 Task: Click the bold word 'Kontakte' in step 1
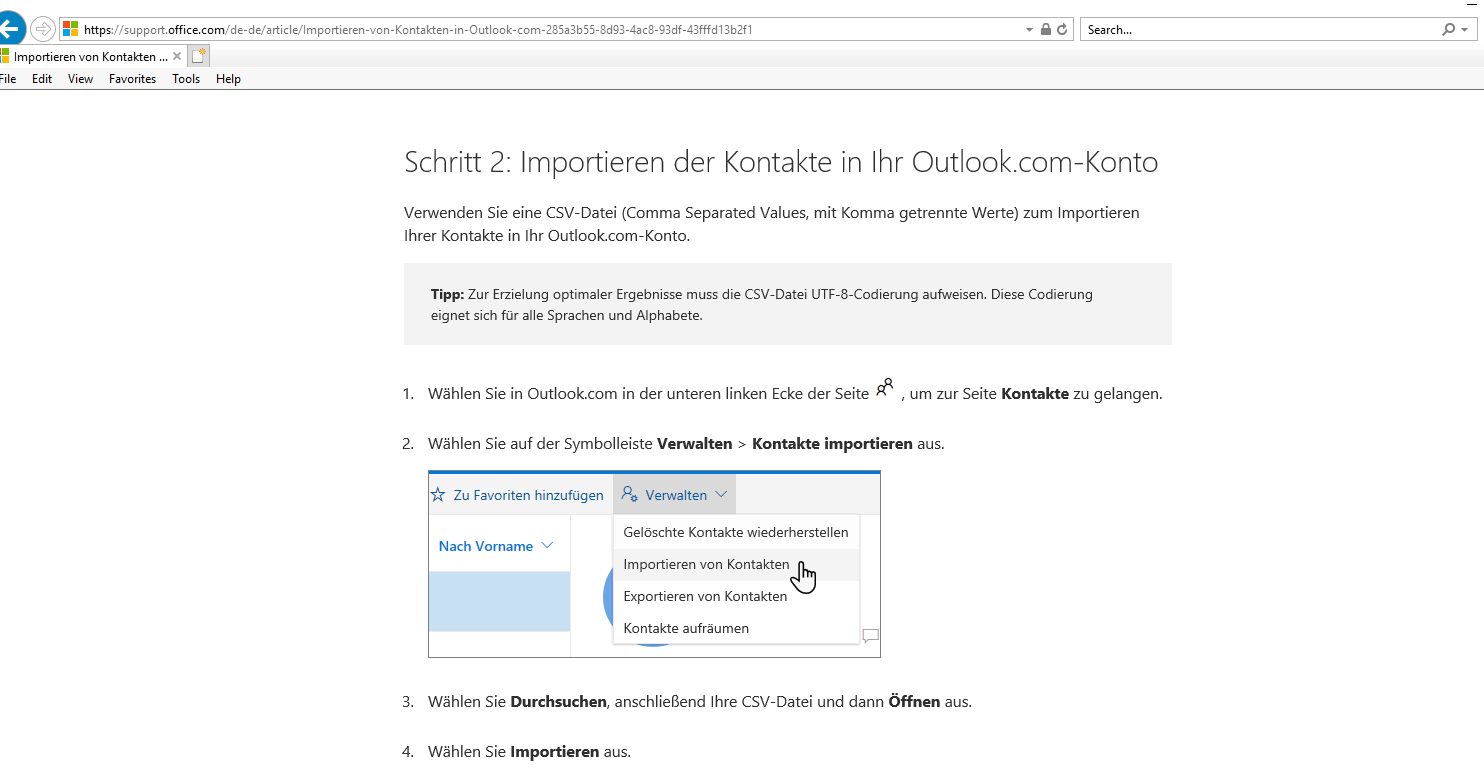click(x=1035, y=394)
